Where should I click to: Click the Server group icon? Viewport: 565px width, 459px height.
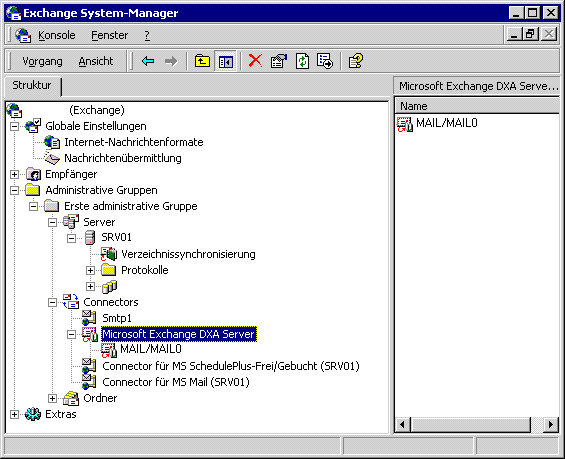71,222
